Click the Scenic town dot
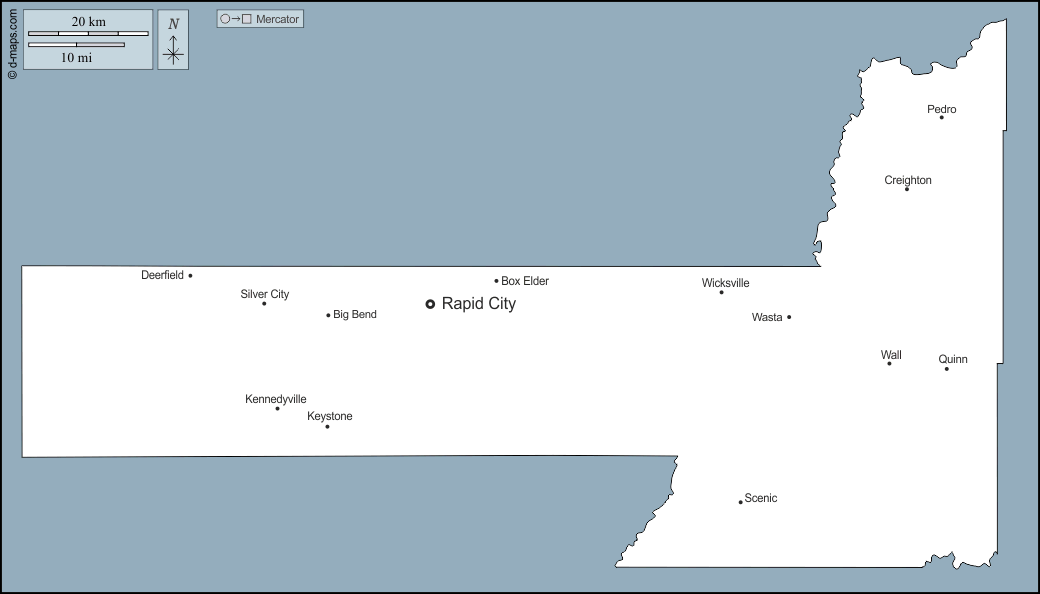This screenshot has height=594, width=1040. coord(740,502)
